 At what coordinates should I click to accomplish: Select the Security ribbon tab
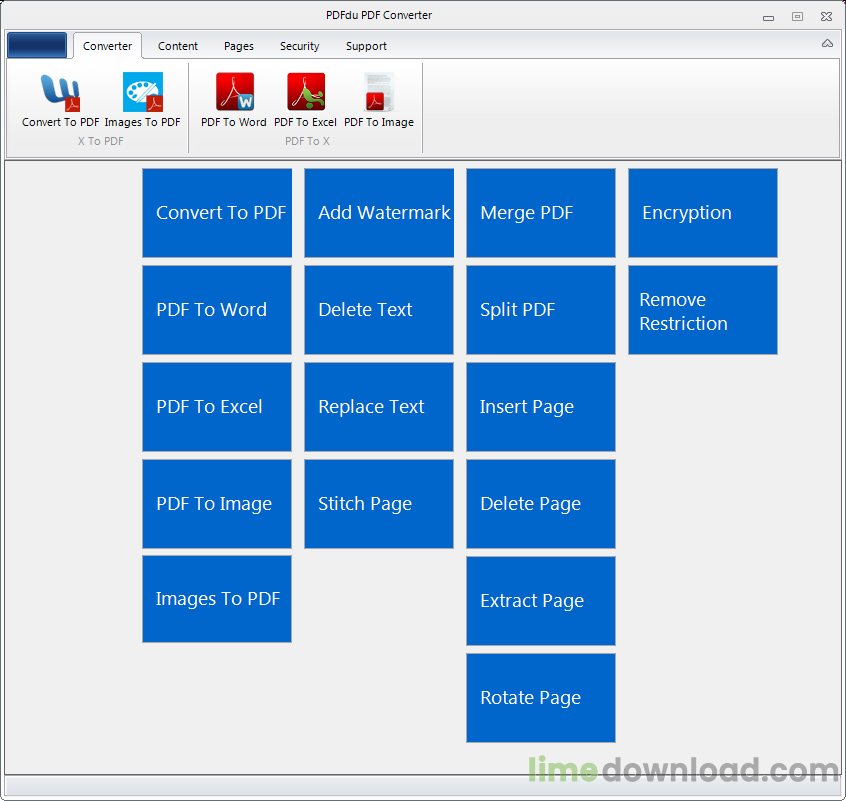coord(299,46)
